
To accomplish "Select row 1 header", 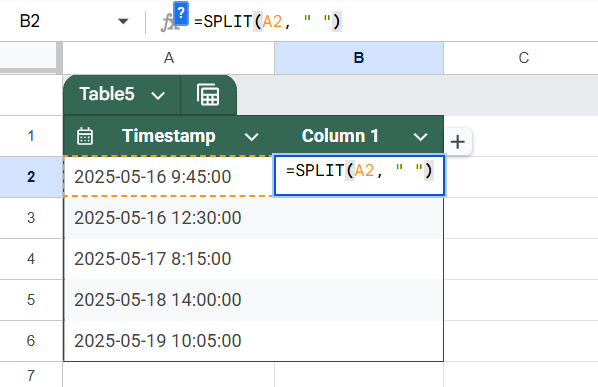I will [31, 136].
